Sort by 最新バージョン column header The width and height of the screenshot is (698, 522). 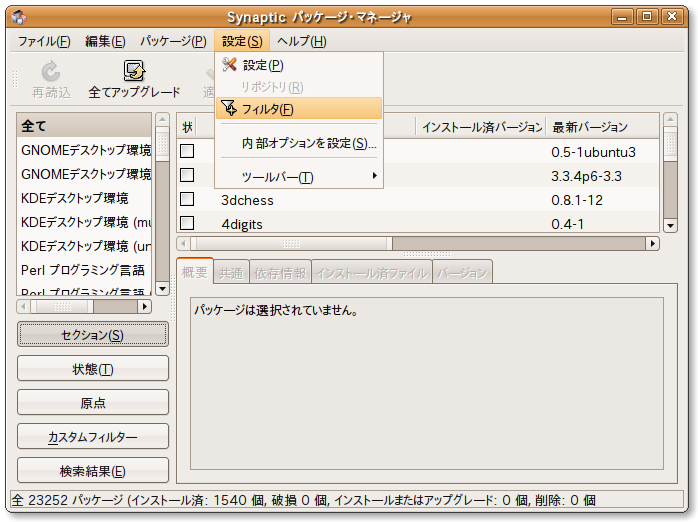(603, 127)
